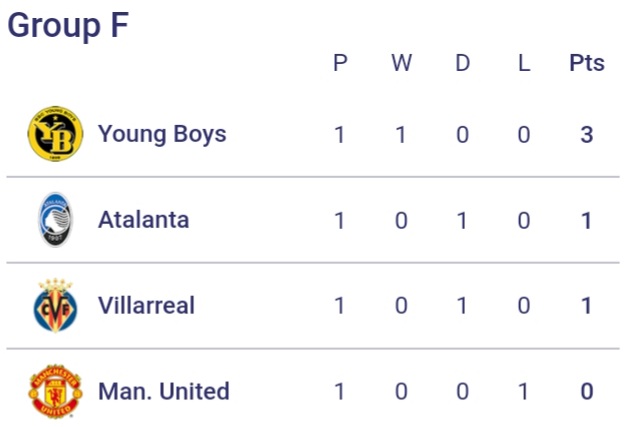Screen dimensions: 627x427
Task: Click Man. United's points value 0
Action: [x=587, y=391]
